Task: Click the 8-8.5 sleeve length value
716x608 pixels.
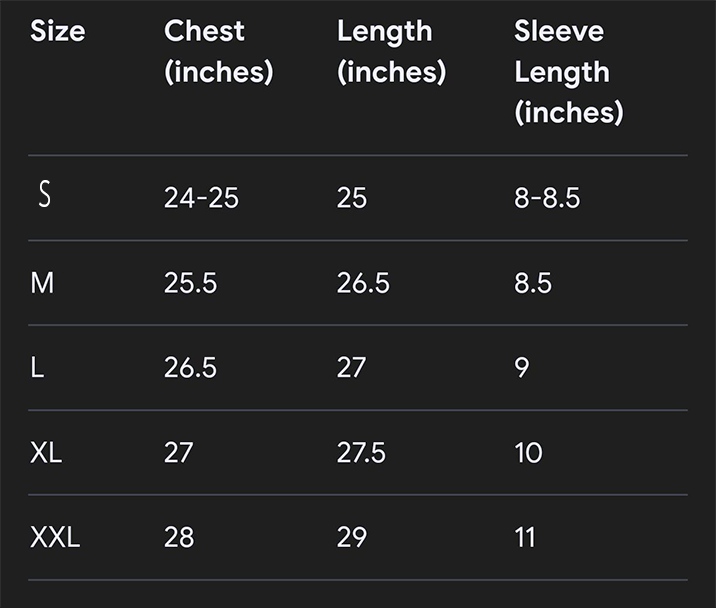Action: 547,198
